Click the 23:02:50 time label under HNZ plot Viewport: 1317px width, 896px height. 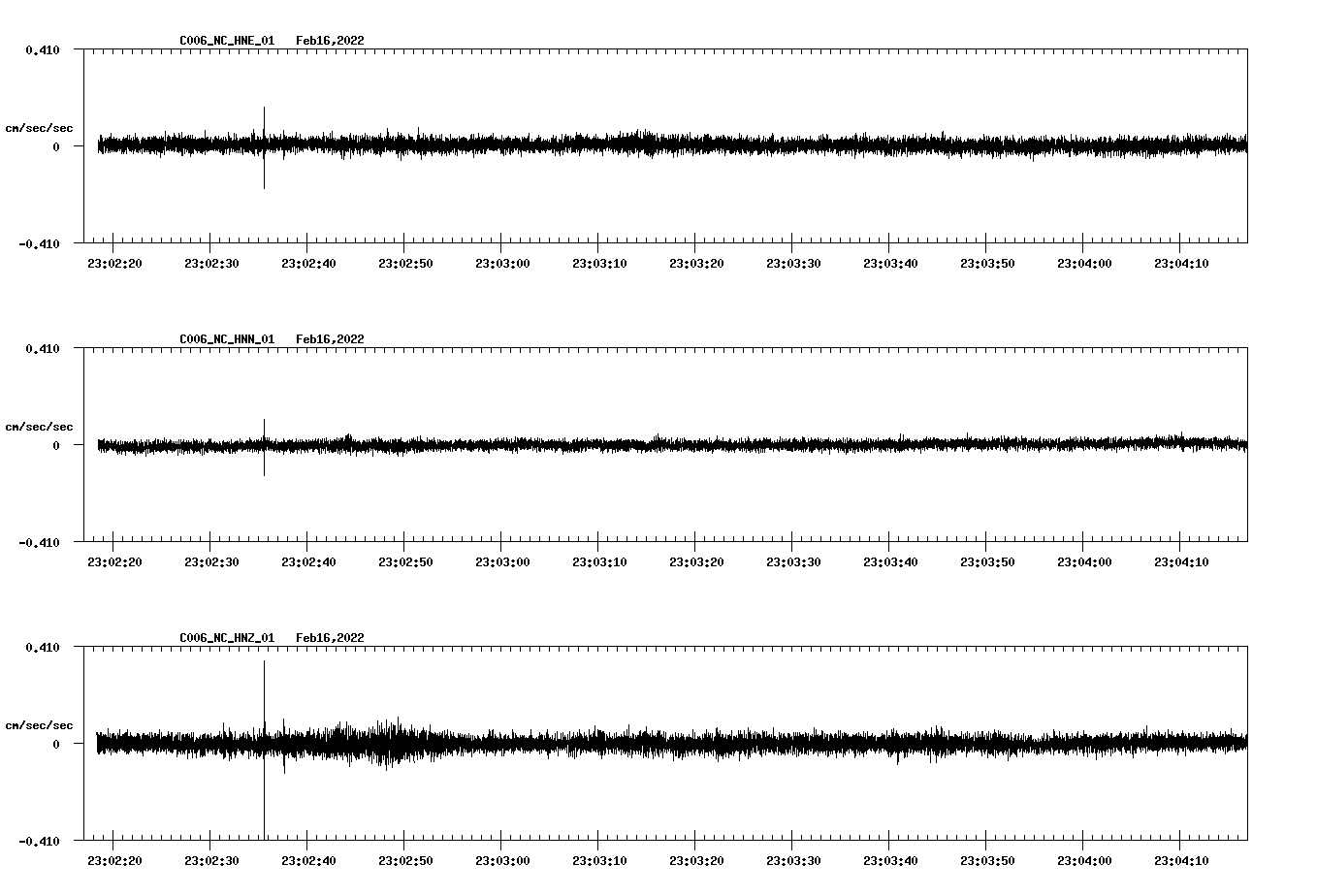click(405, 861)
